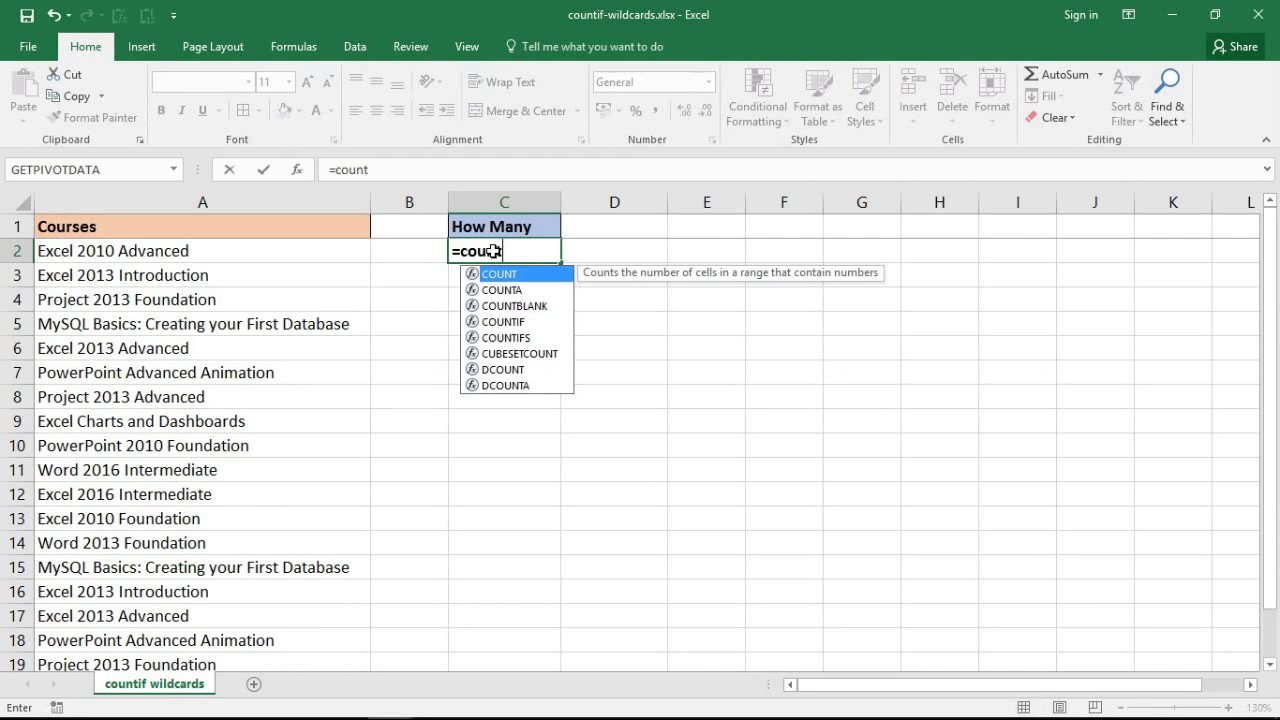Click the Cut scissors command
Screen dimensions: 1280x720
[64, 75]
